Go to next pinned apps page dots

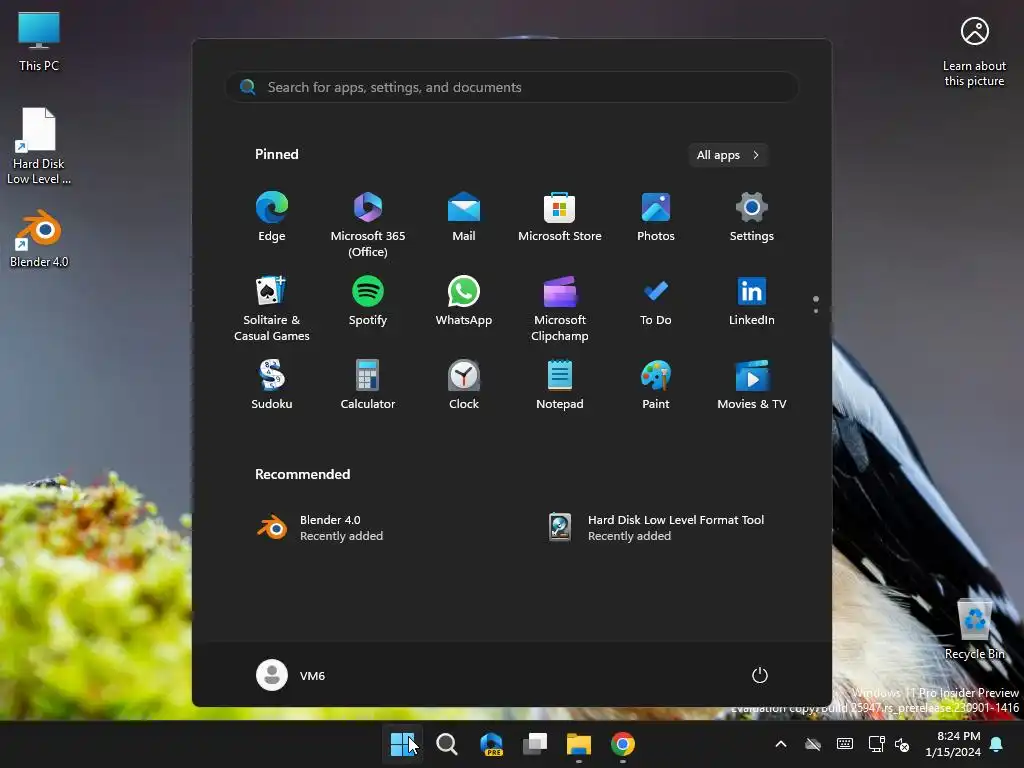pos(816,304)
